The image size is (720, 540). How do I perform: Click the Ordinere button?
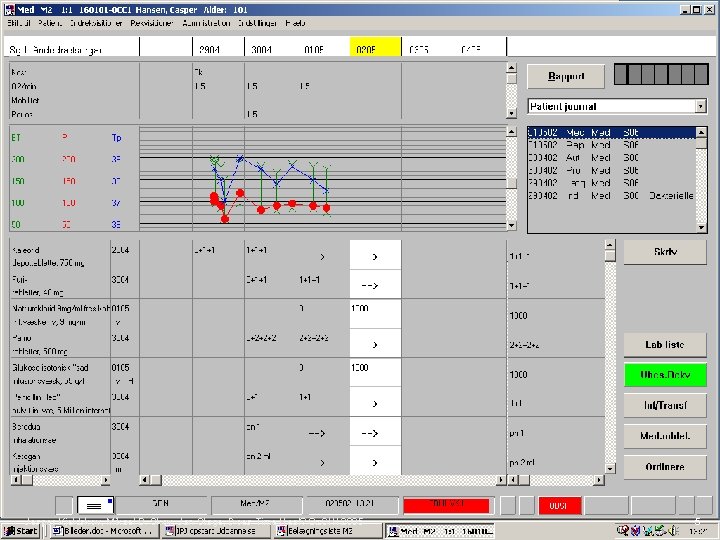[665, 467]
